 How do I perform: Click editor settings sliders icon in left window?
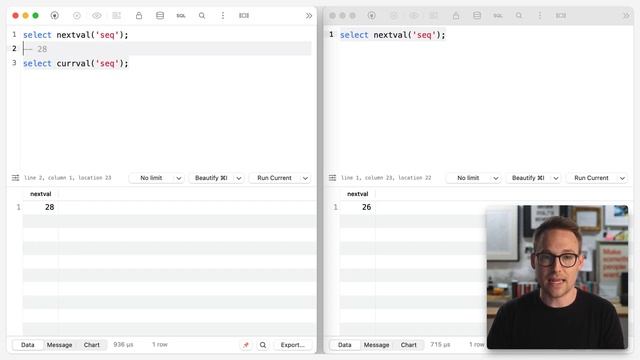16,178
